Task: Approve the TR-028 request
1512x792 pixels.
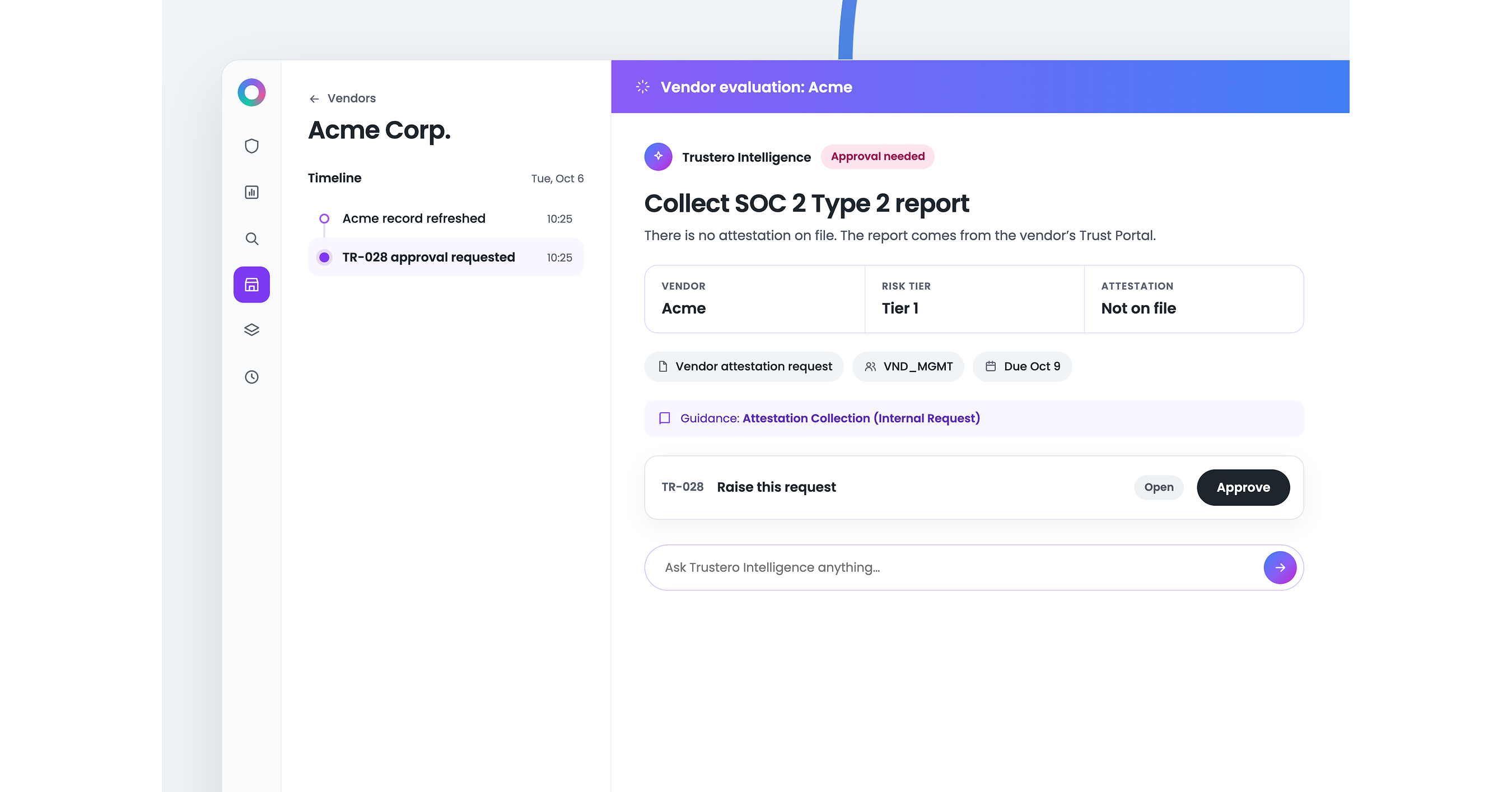Action: coord(1243,487)
